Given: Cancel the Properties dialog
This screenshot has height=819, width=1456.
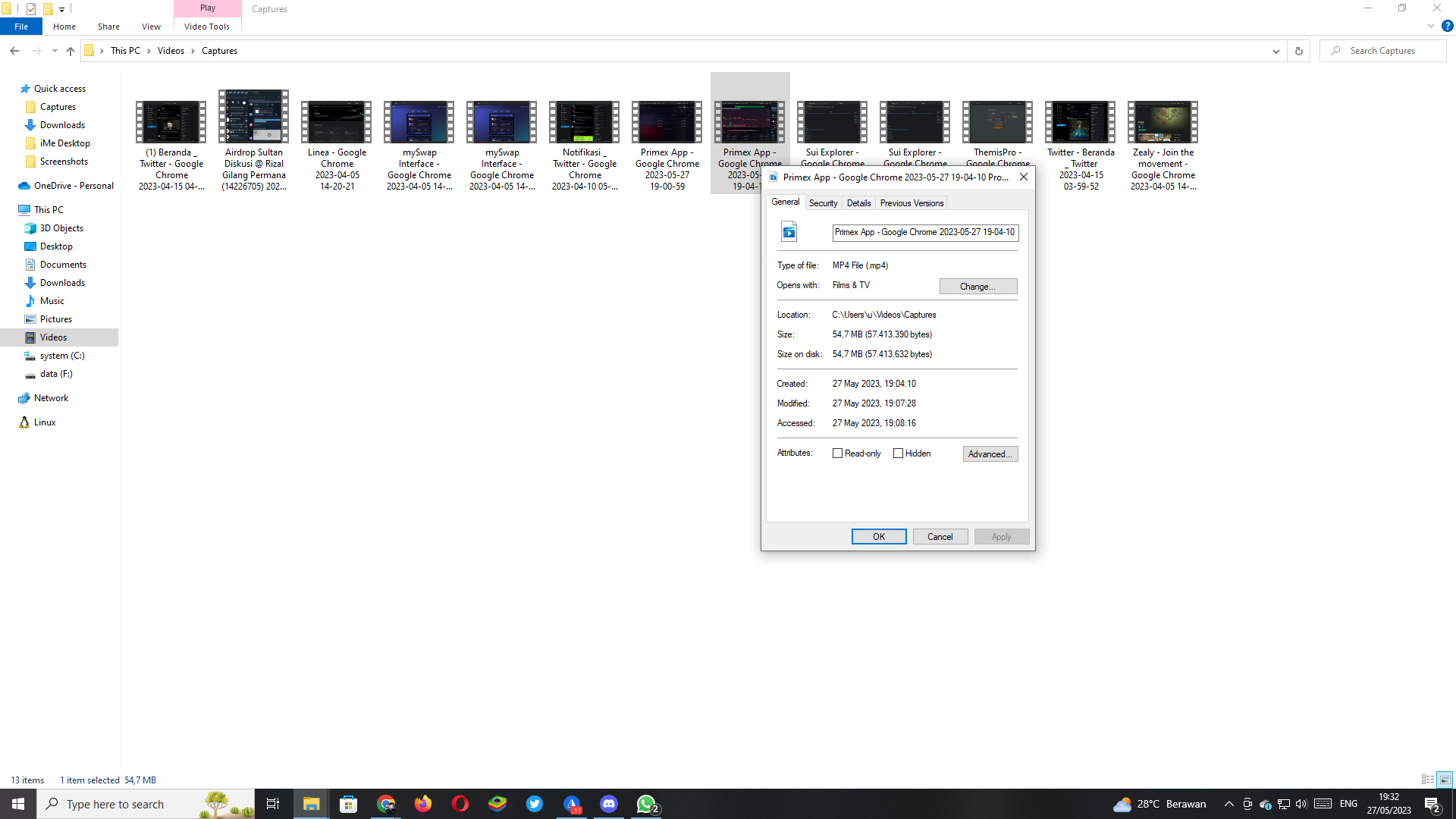Looking at the screenshot, I should coord(940,537).
